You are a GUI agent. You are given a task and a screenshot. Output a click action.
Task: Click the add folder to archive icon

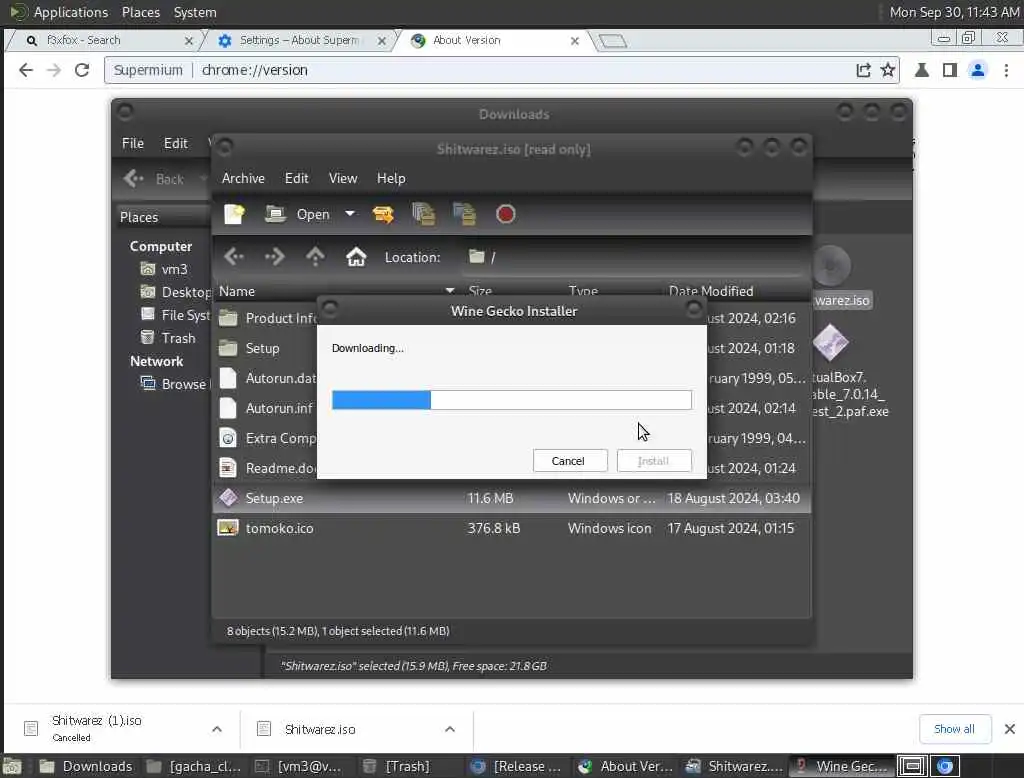464,214
